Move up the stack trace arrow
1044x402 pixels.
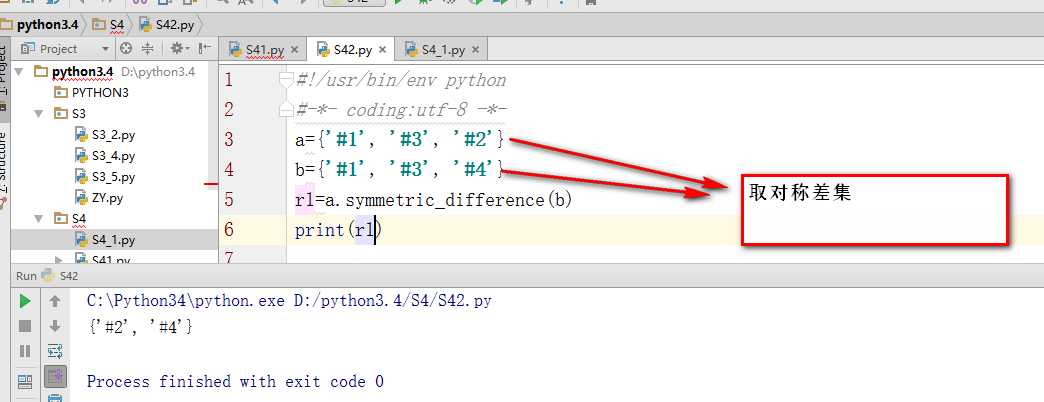(55, 302)
